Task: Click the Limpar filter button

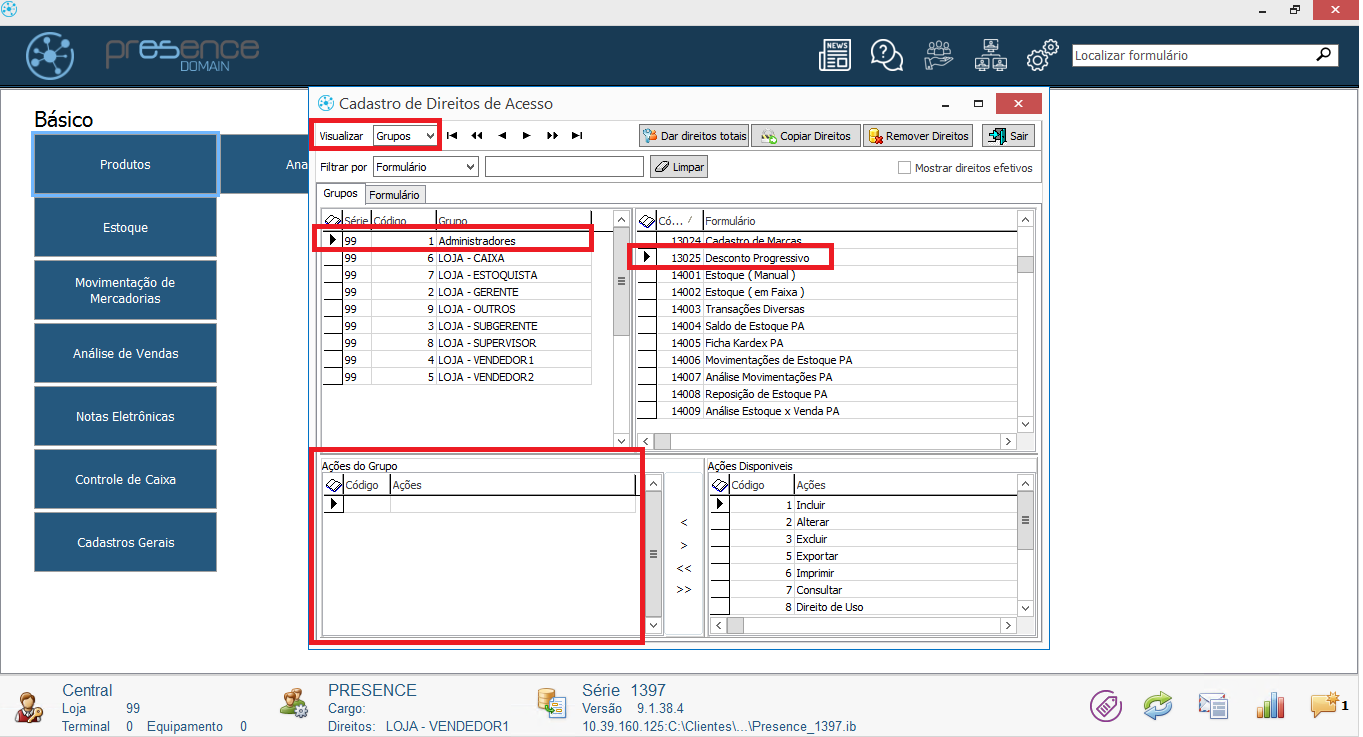Action: pyautogui.click(x=679, y=167)
